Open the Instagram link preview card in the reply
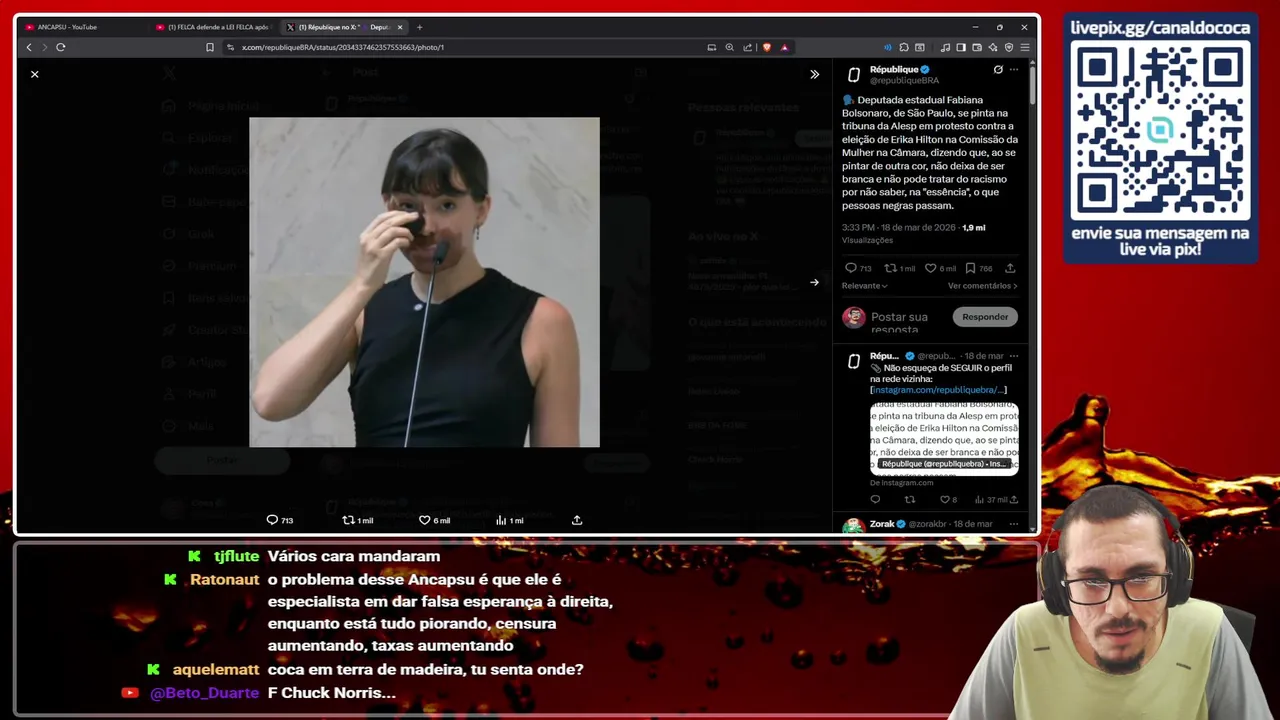The width and height of the screenshot is (1280, 720). click(944, 438)
